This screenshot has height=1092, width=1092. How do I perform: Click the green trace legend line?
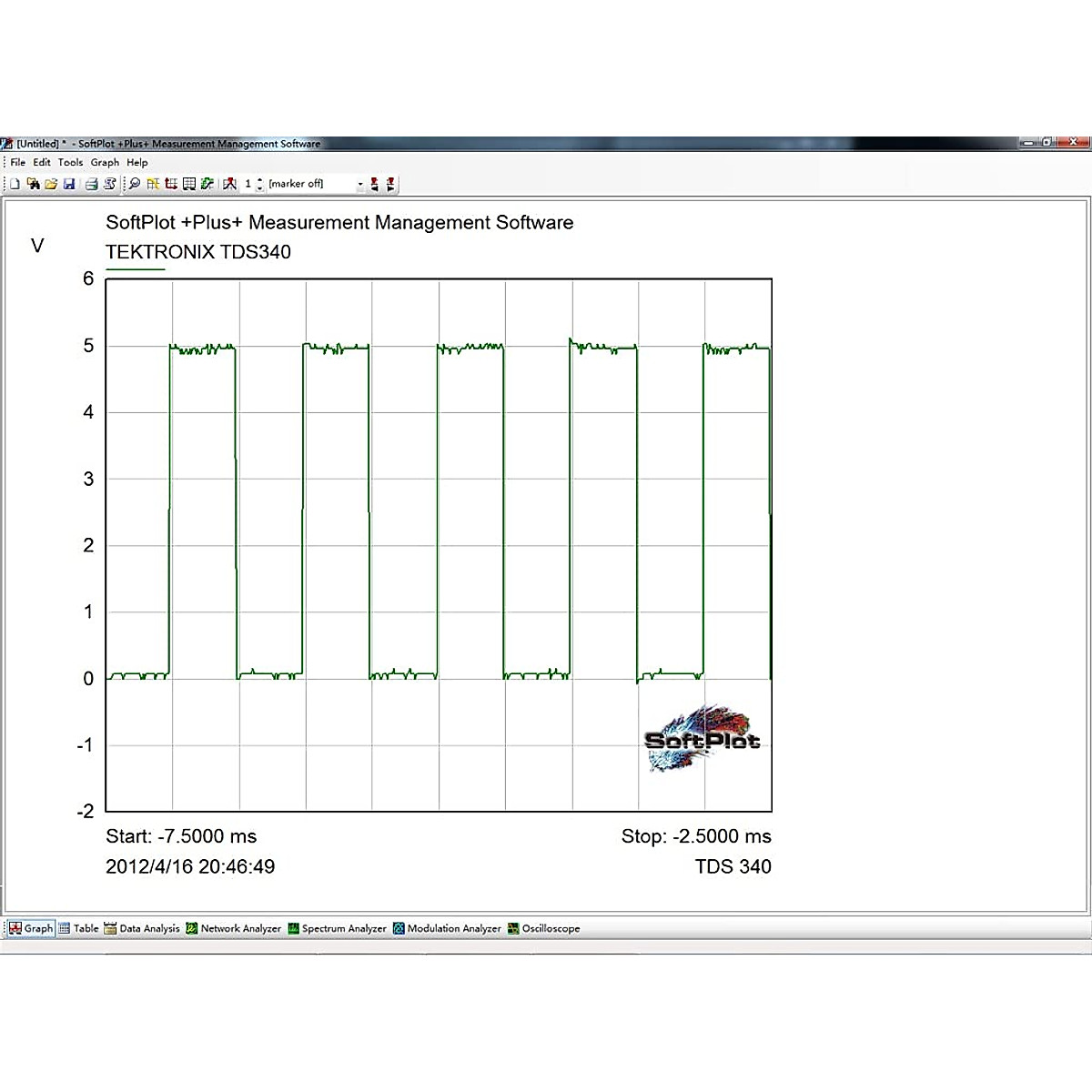point(135,269)
